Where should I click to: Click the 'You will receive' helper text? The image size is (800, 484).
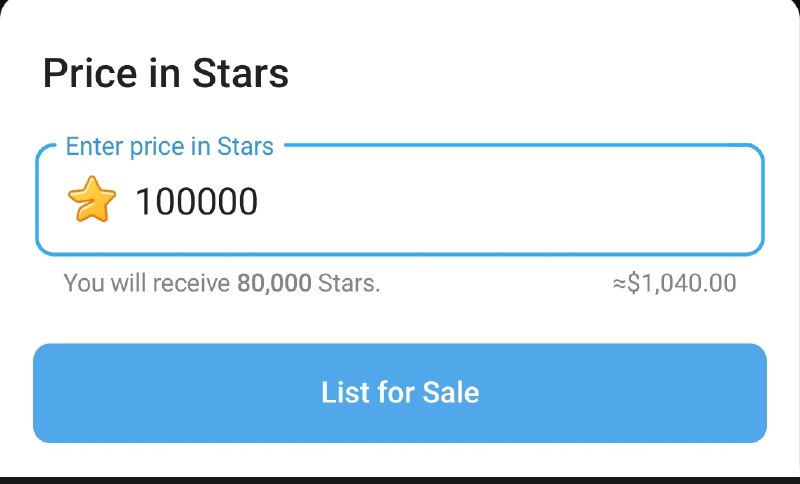click(147, 283)
